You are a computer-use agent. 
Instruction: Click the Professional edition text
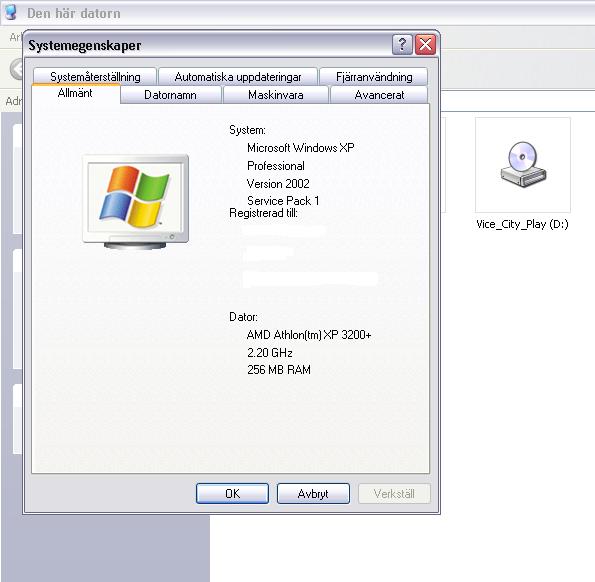(x=276, y=166)
